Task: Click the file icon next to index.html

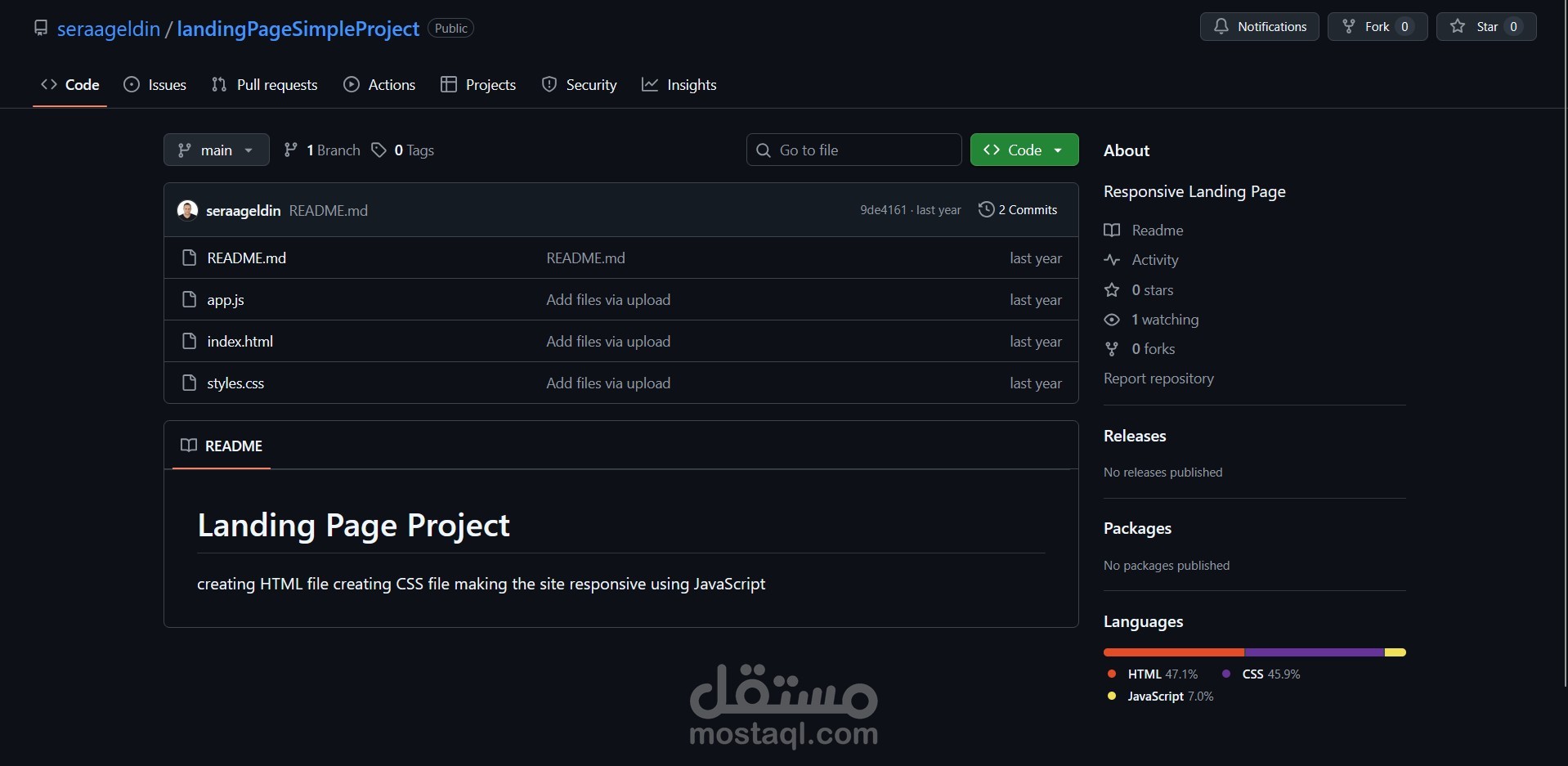Action: 189,341
